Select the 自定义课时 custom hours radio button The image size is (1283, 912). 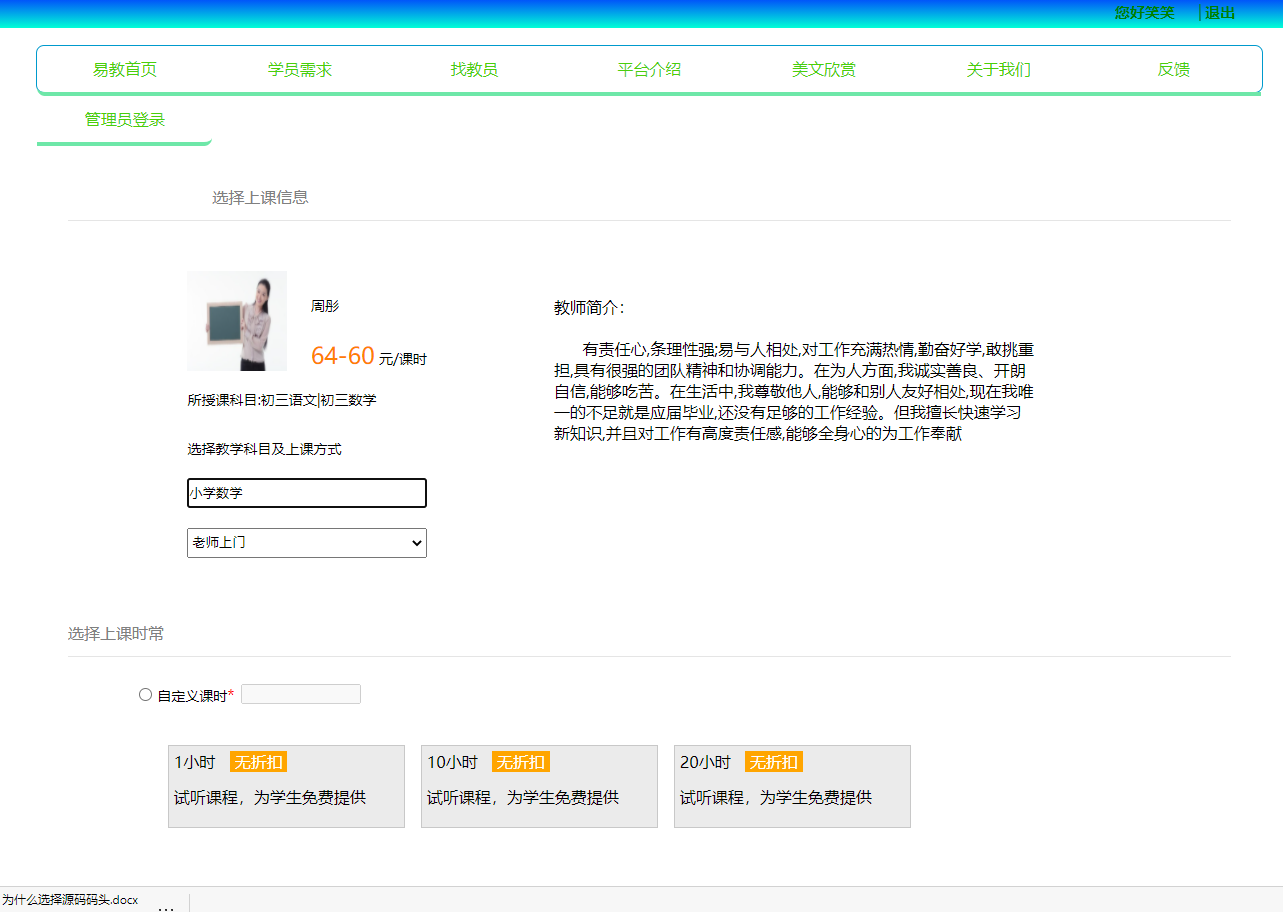pos(145,693)
